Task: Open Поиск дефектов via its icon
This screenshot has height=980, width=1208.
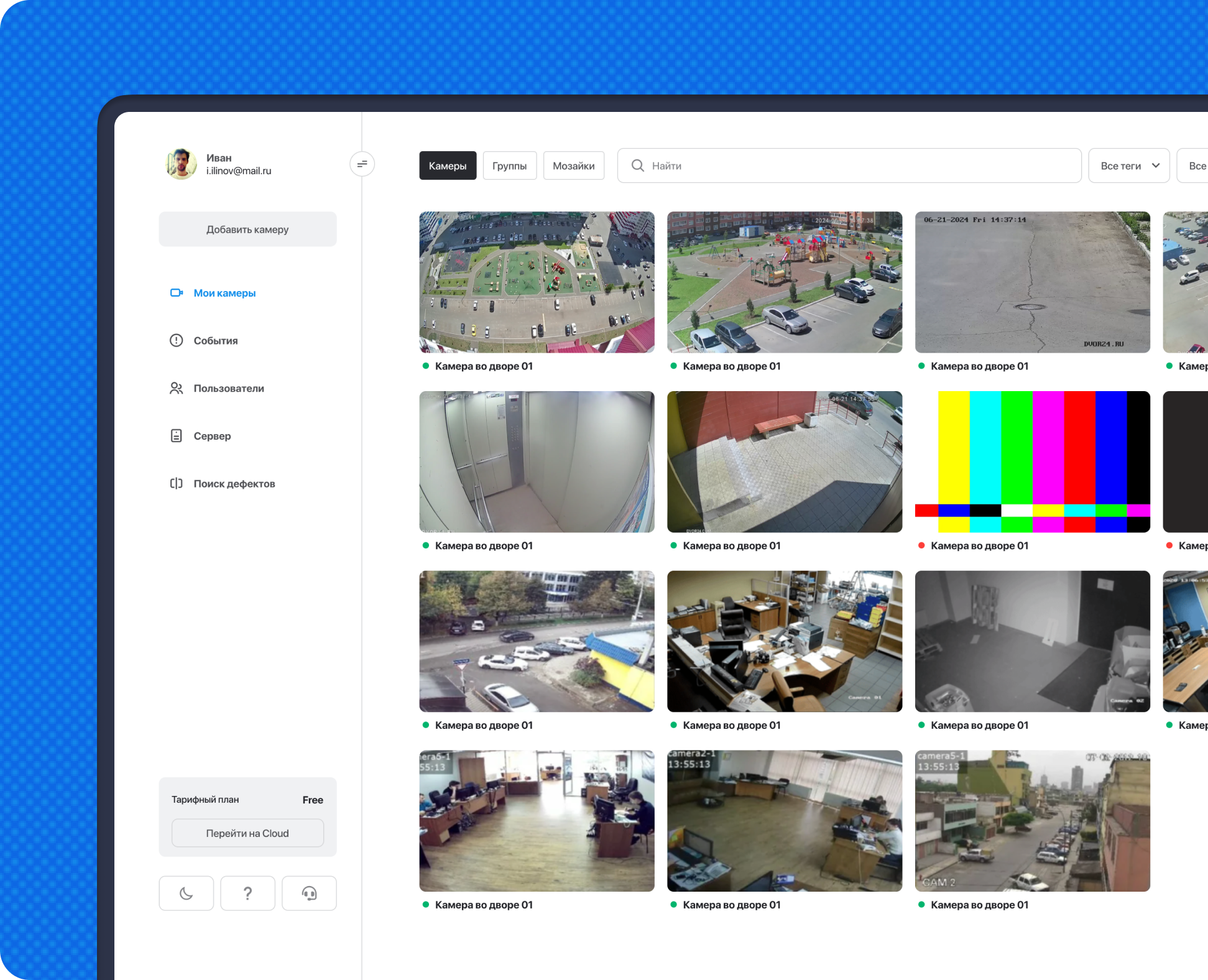Action: [177, 484]
